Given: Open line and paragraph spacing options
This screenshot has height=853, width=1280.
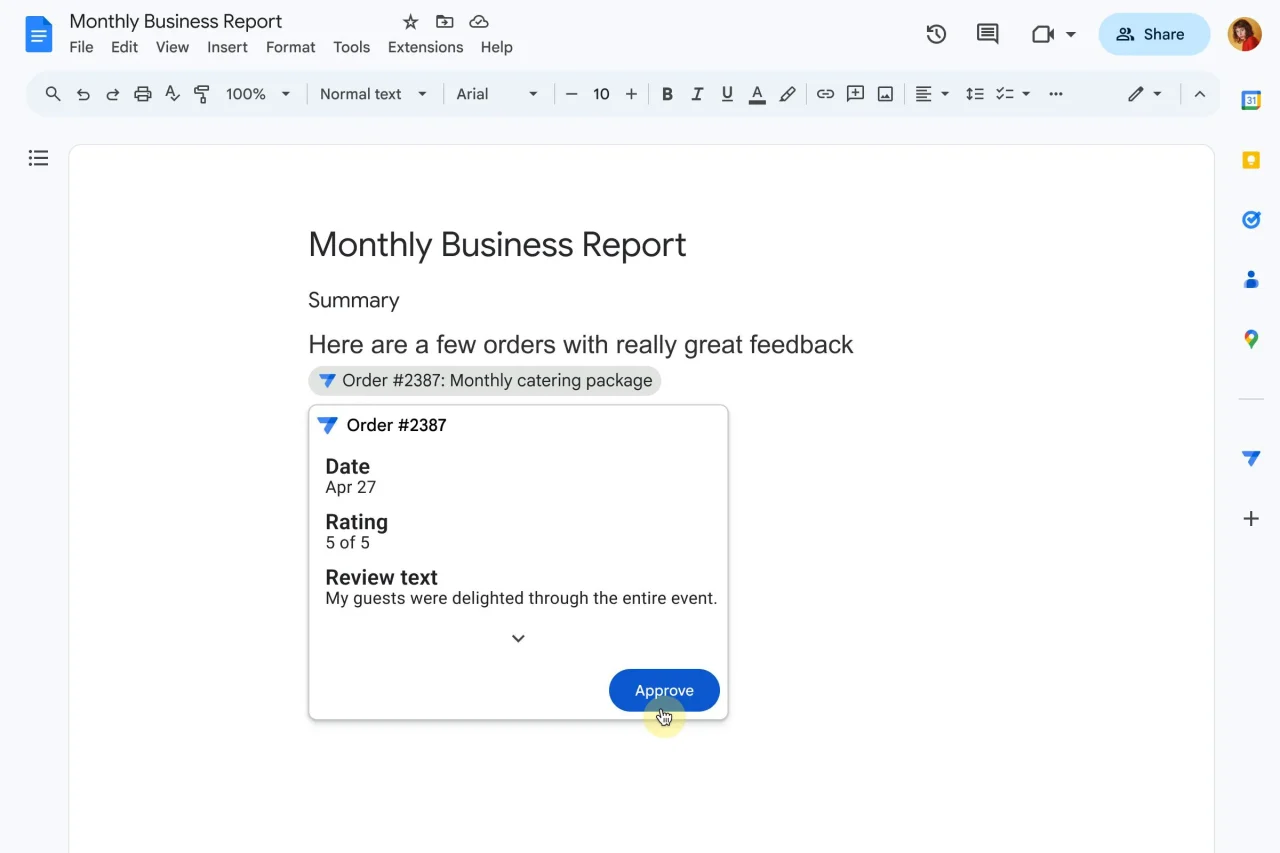Looking at the screenshot, I should pyautogui.click(x=975, y=94).
